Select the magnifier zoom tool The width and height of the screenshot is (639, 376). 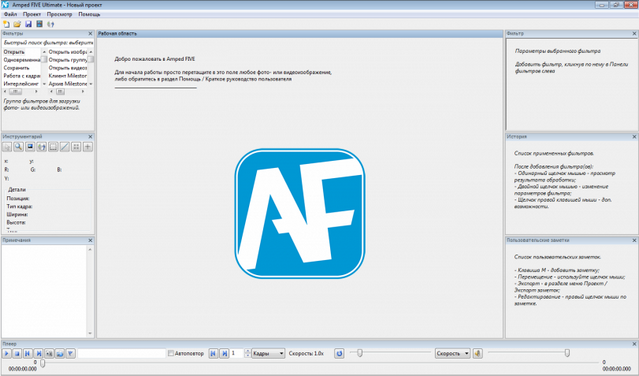coord(18,147)
